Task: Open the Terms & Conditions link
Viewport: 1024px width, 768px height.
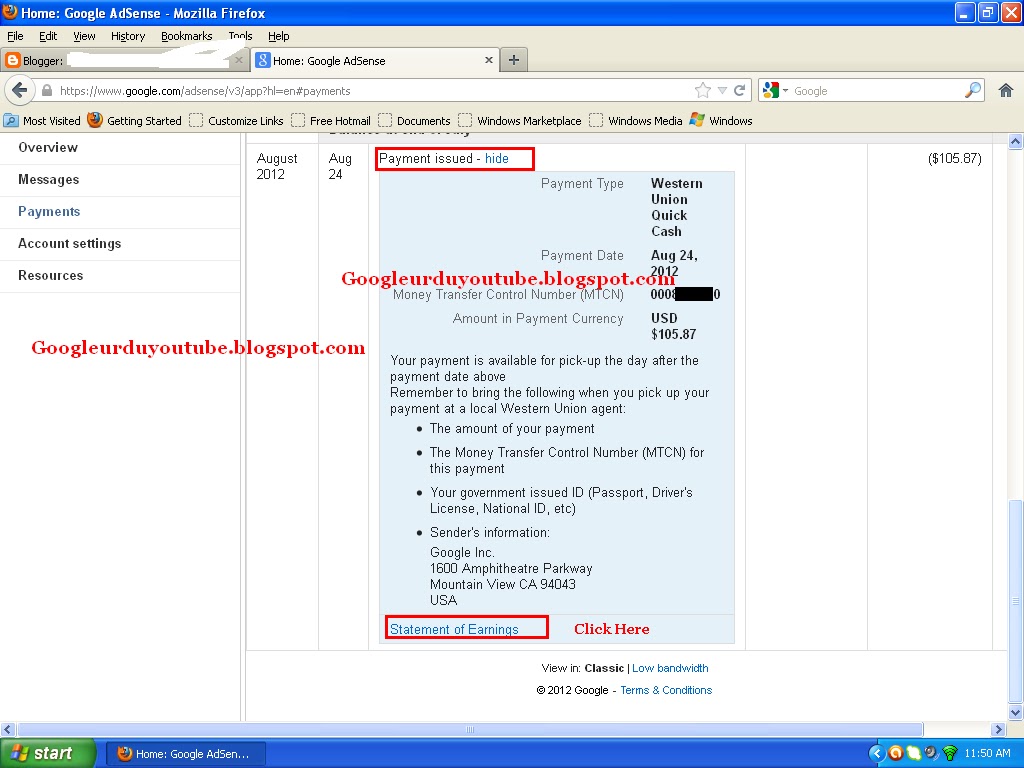Action: 666,690
